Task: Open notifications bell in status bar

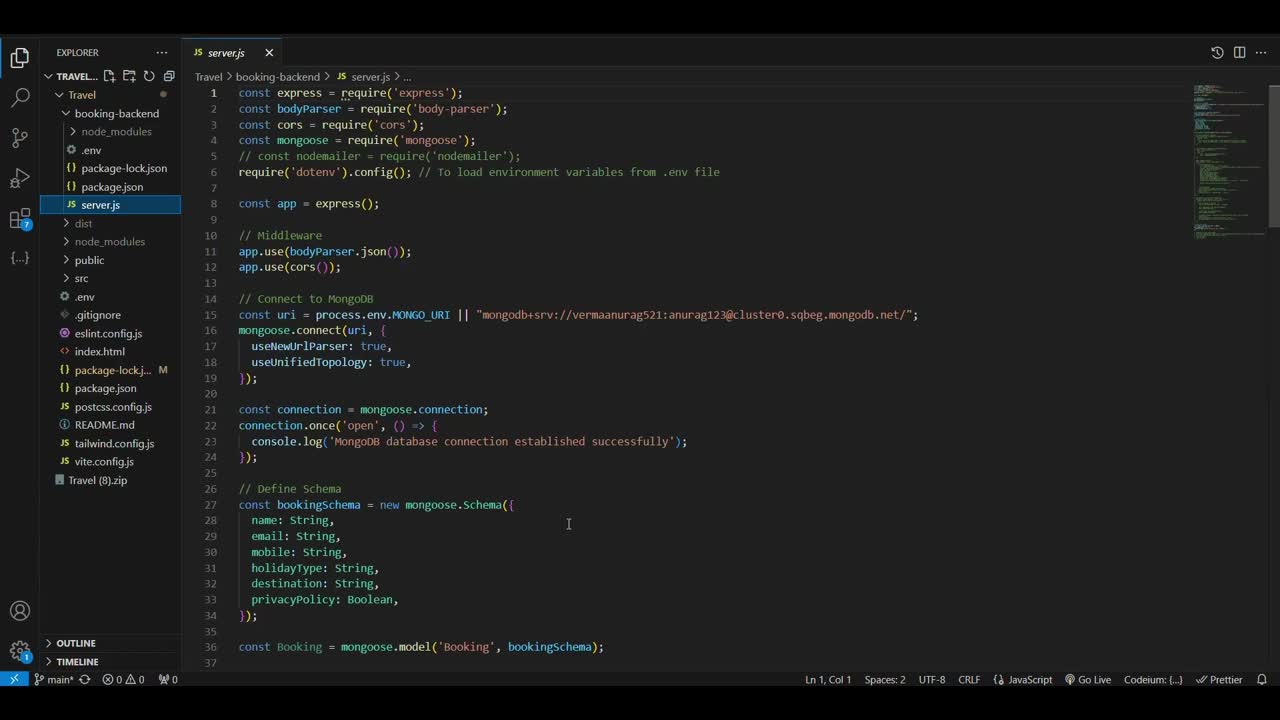Action: point(1263,679)
